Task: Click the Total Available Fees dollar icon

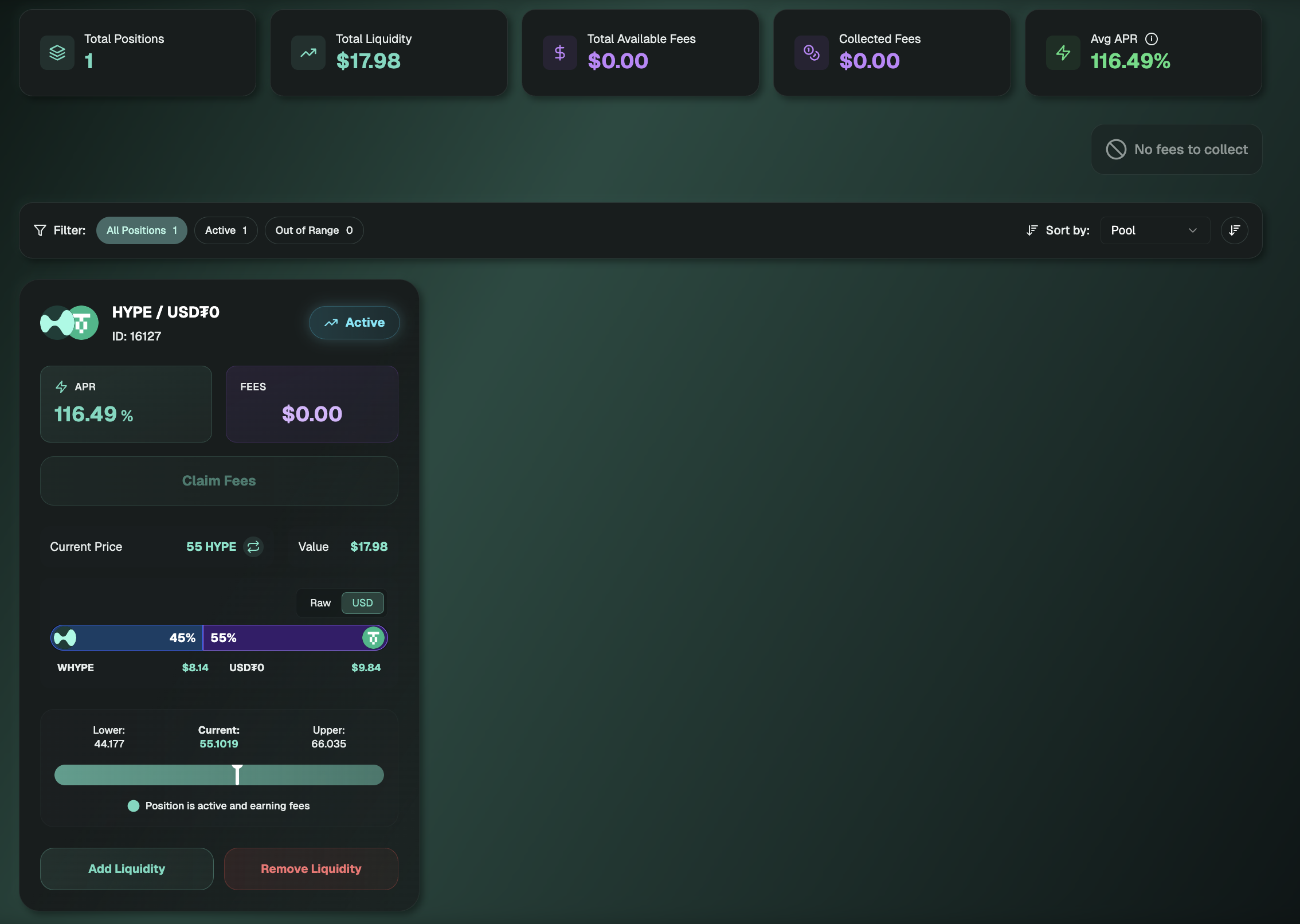Action: [560, 53]
